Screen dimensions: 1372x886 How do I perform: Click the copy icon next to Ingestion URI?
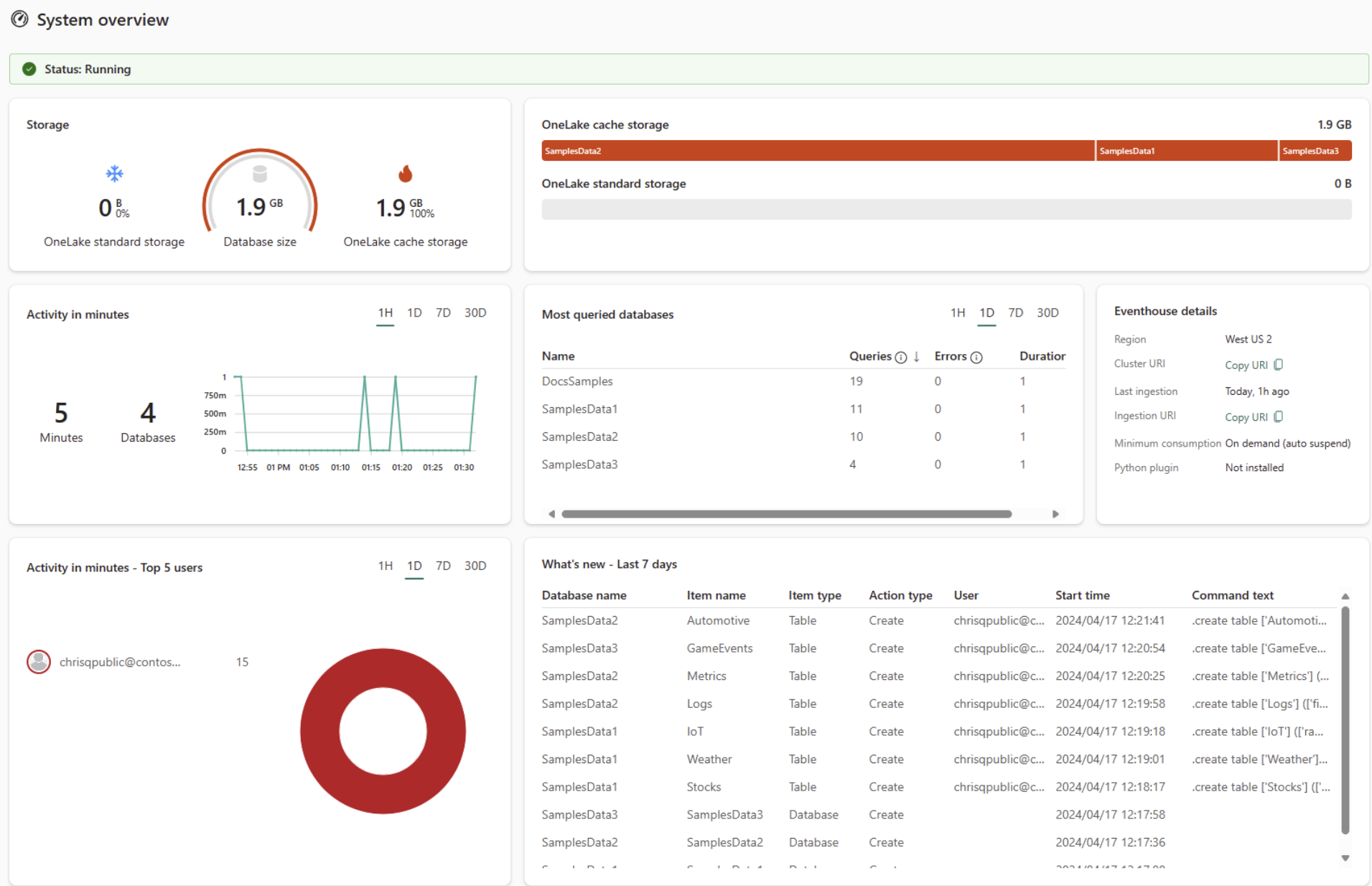tap(1278, 416)
